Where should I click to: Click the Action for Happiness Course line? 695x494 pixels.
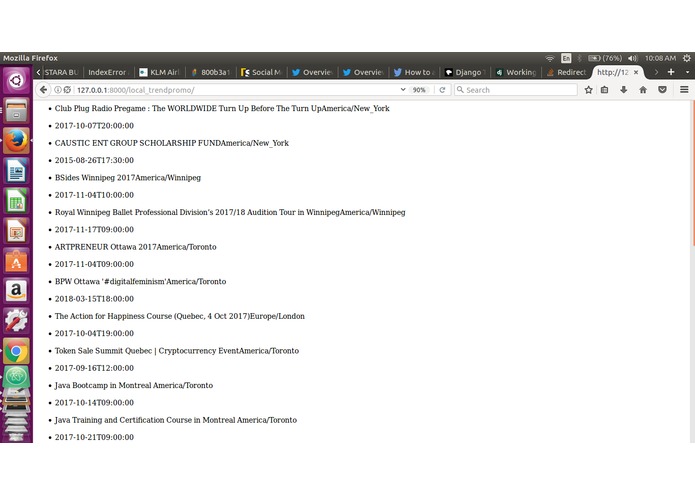coord(180,316)
